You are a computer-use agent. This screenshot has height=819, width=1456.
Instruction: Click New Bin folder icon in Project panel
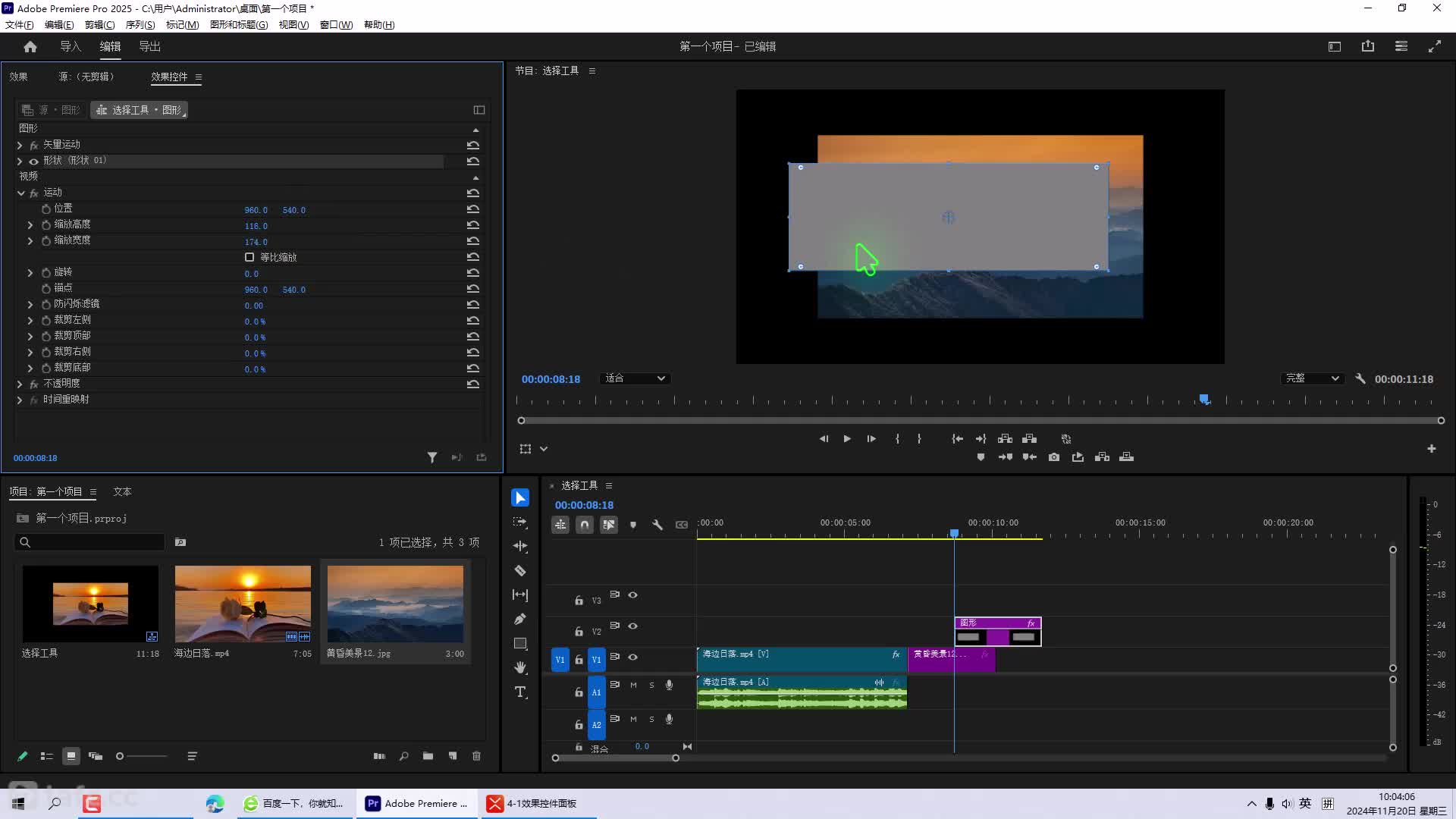428,756
